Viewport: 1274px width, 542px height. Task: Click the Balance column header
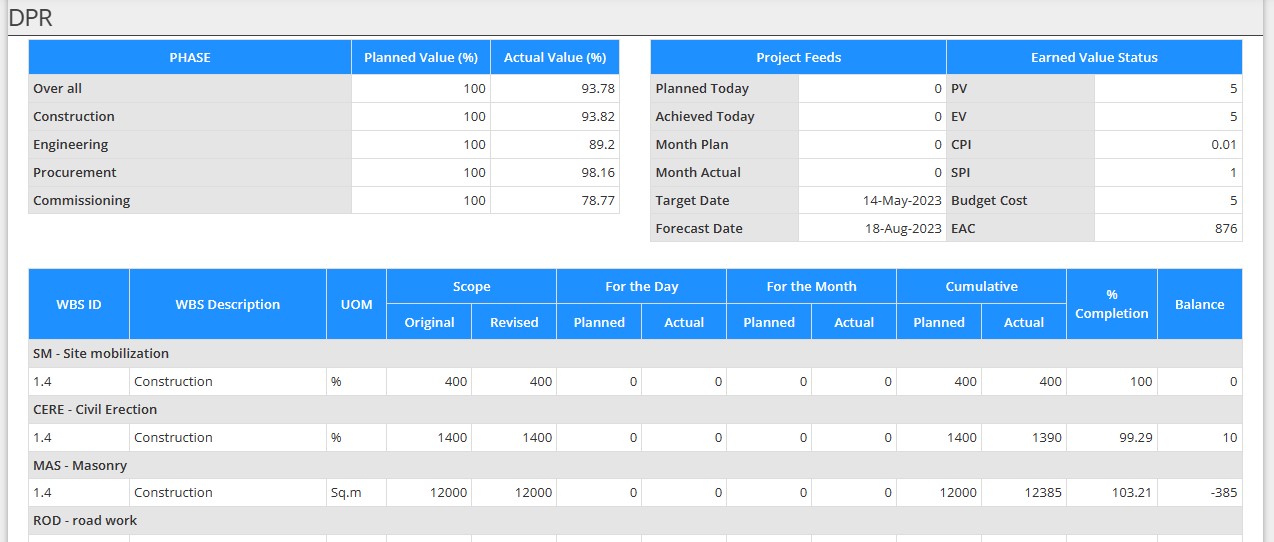click(1200, 305)
